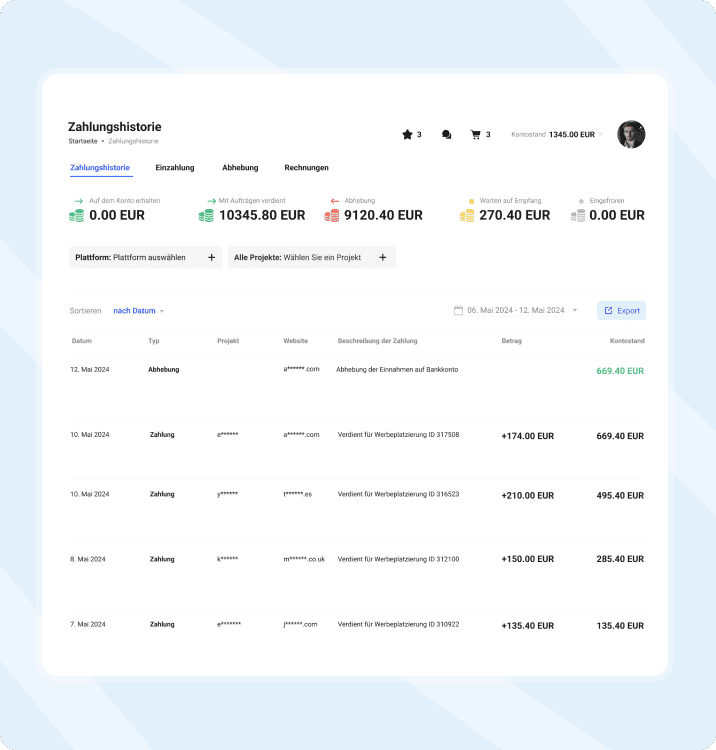716x750 pixels.
Task: Open the shopping cart icon
Action: [475, 134]
